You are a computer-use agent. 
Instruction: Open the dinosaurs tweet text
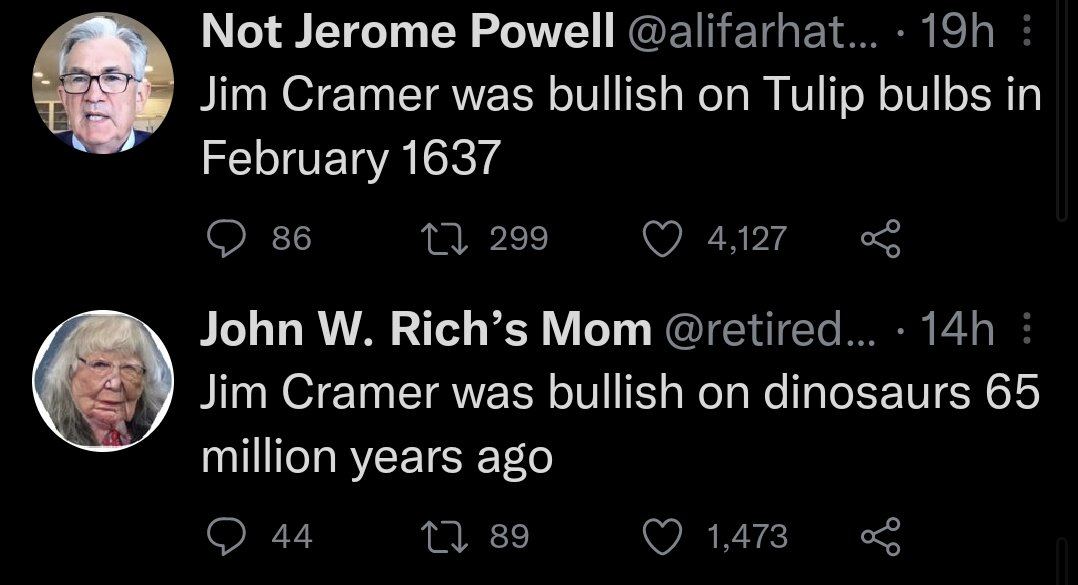coord(621,424)
